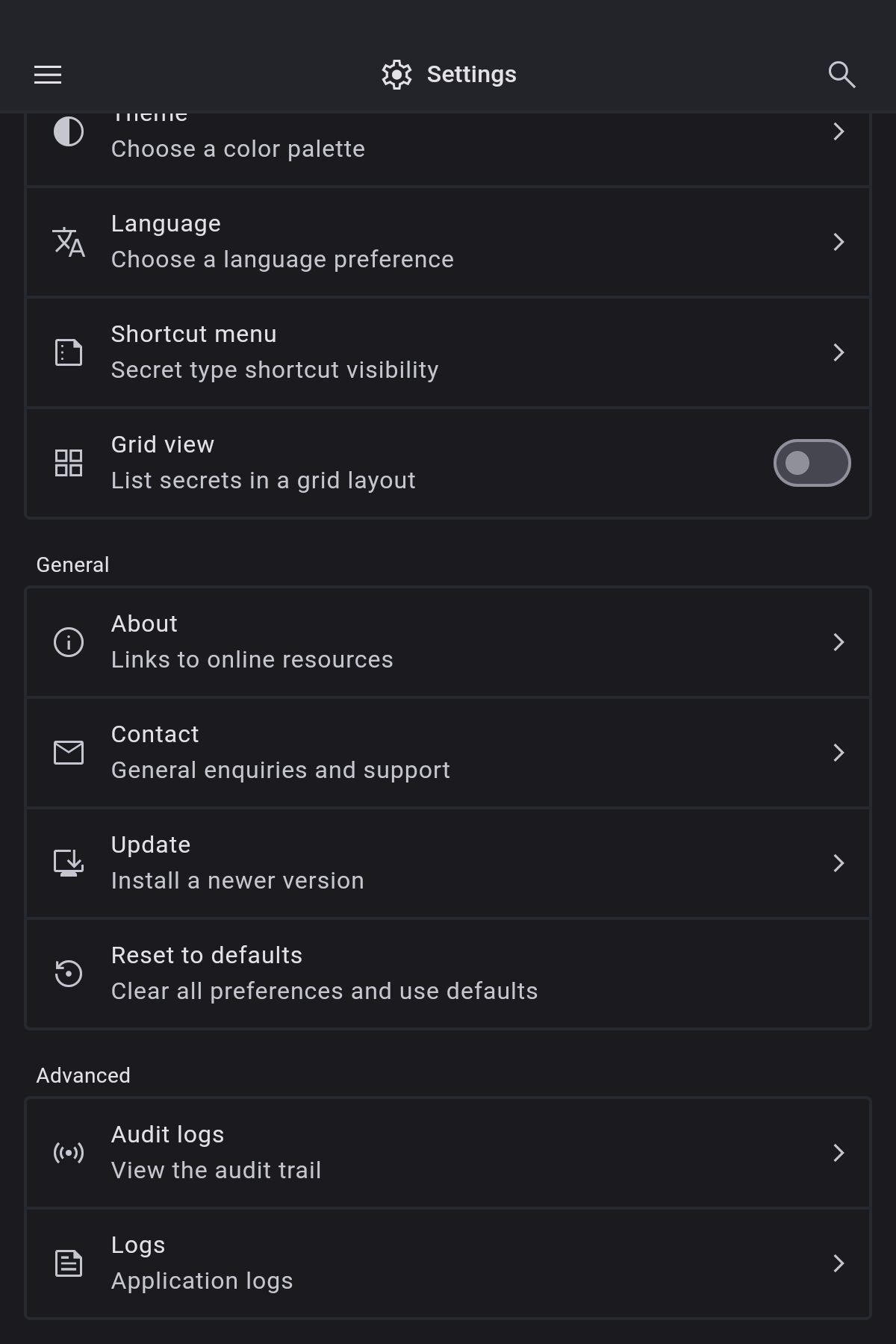Click the search magnifier icon
896x1344 pixels.
841,75
